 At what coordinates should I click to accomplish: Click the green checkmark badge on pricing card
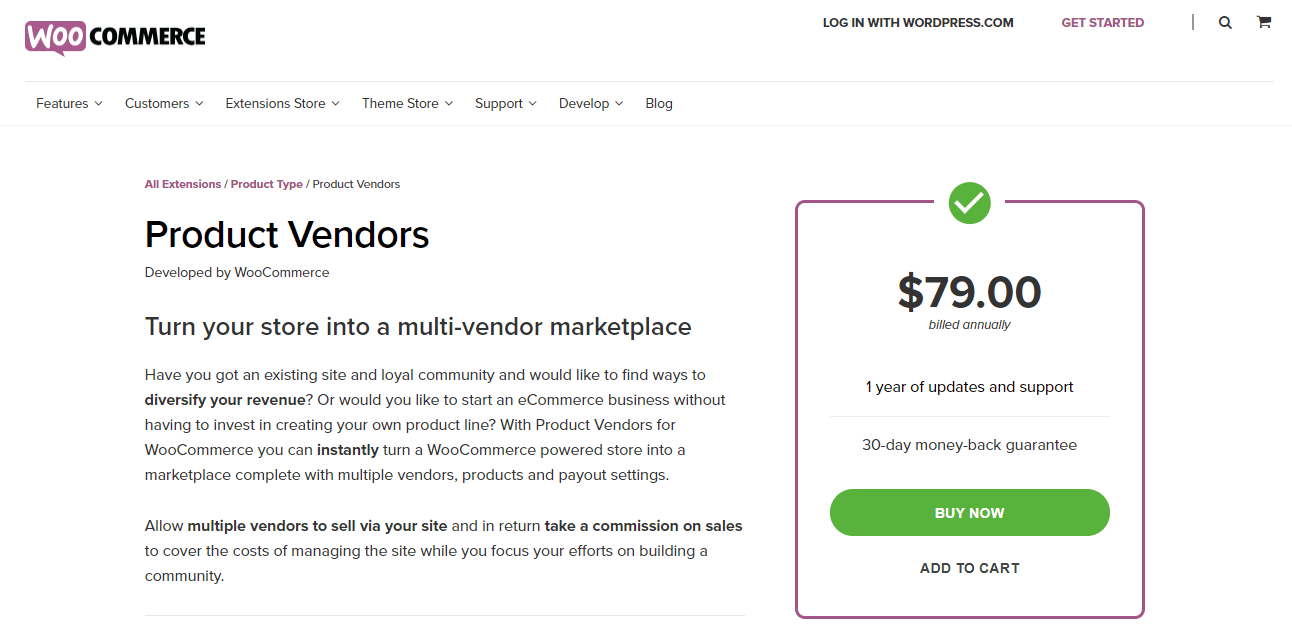968,203
